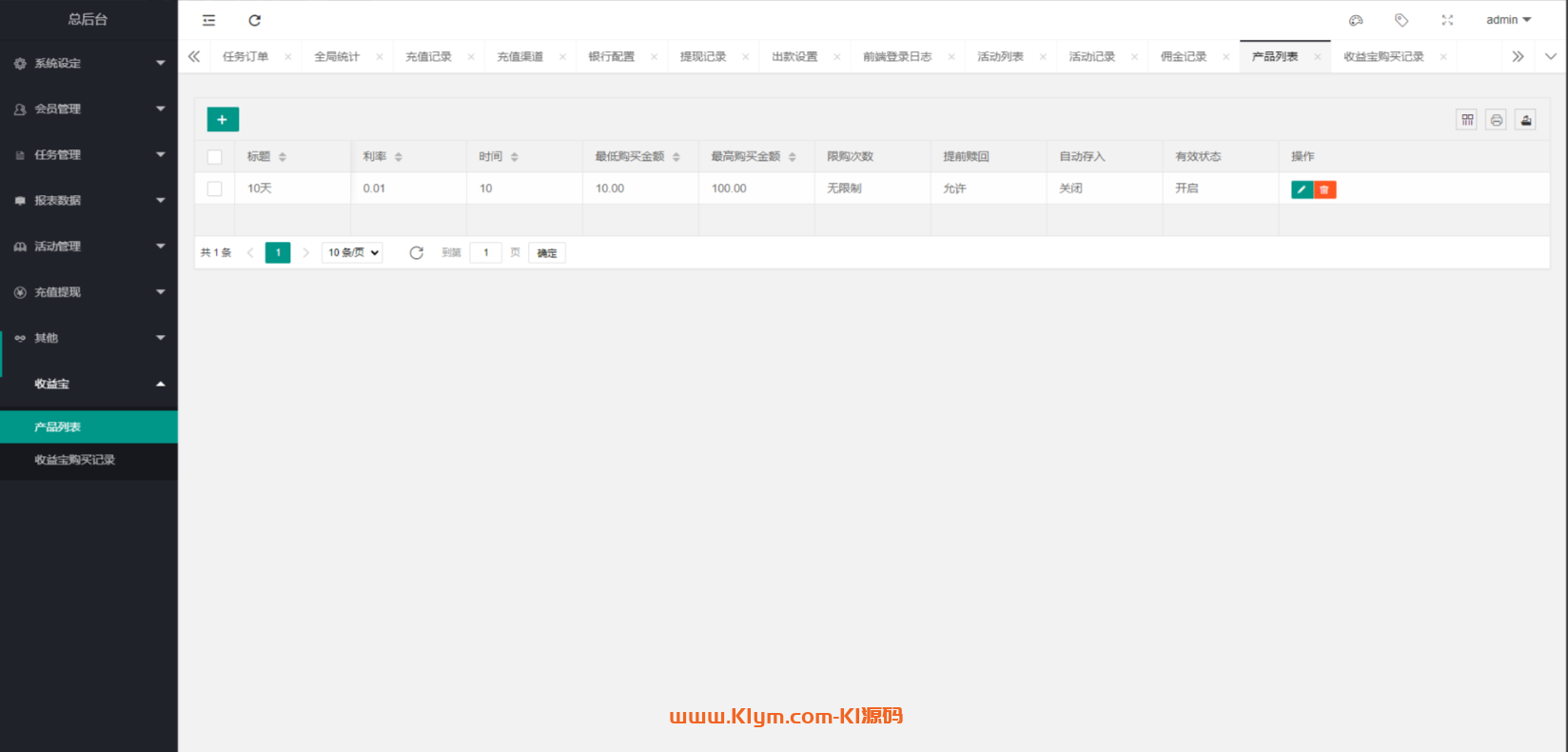
Task: Close the 充值记录 tab
Action: [471, 57]
